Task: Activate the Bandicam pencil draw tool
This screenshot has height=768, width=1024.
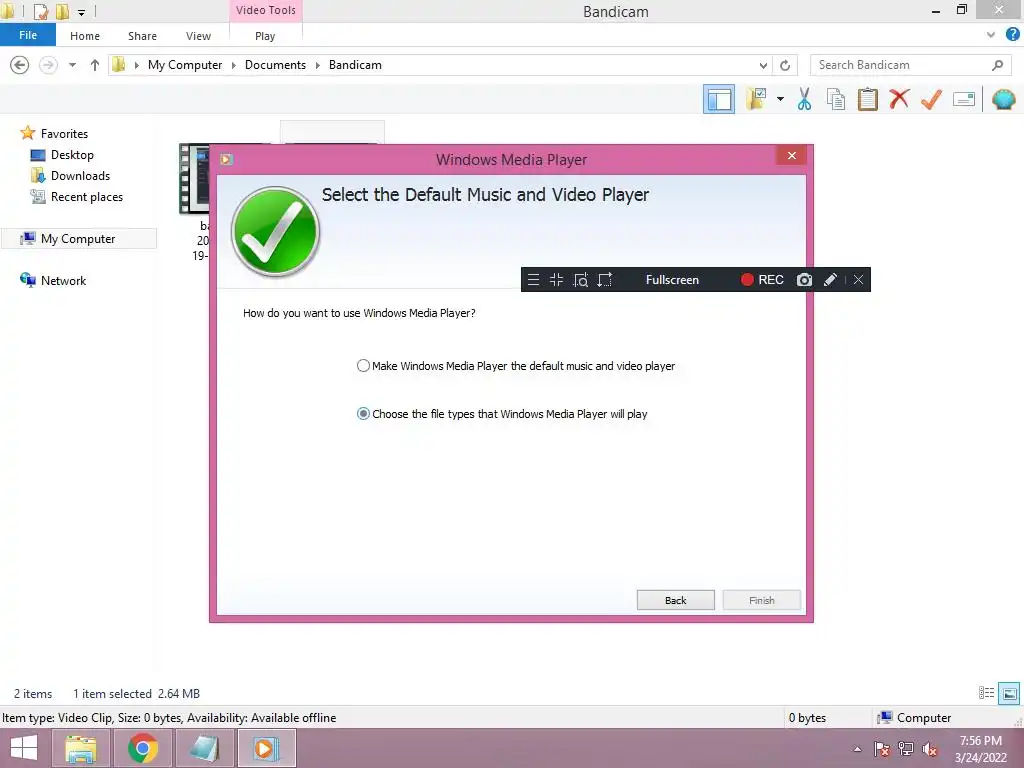Action: [830, 280]
